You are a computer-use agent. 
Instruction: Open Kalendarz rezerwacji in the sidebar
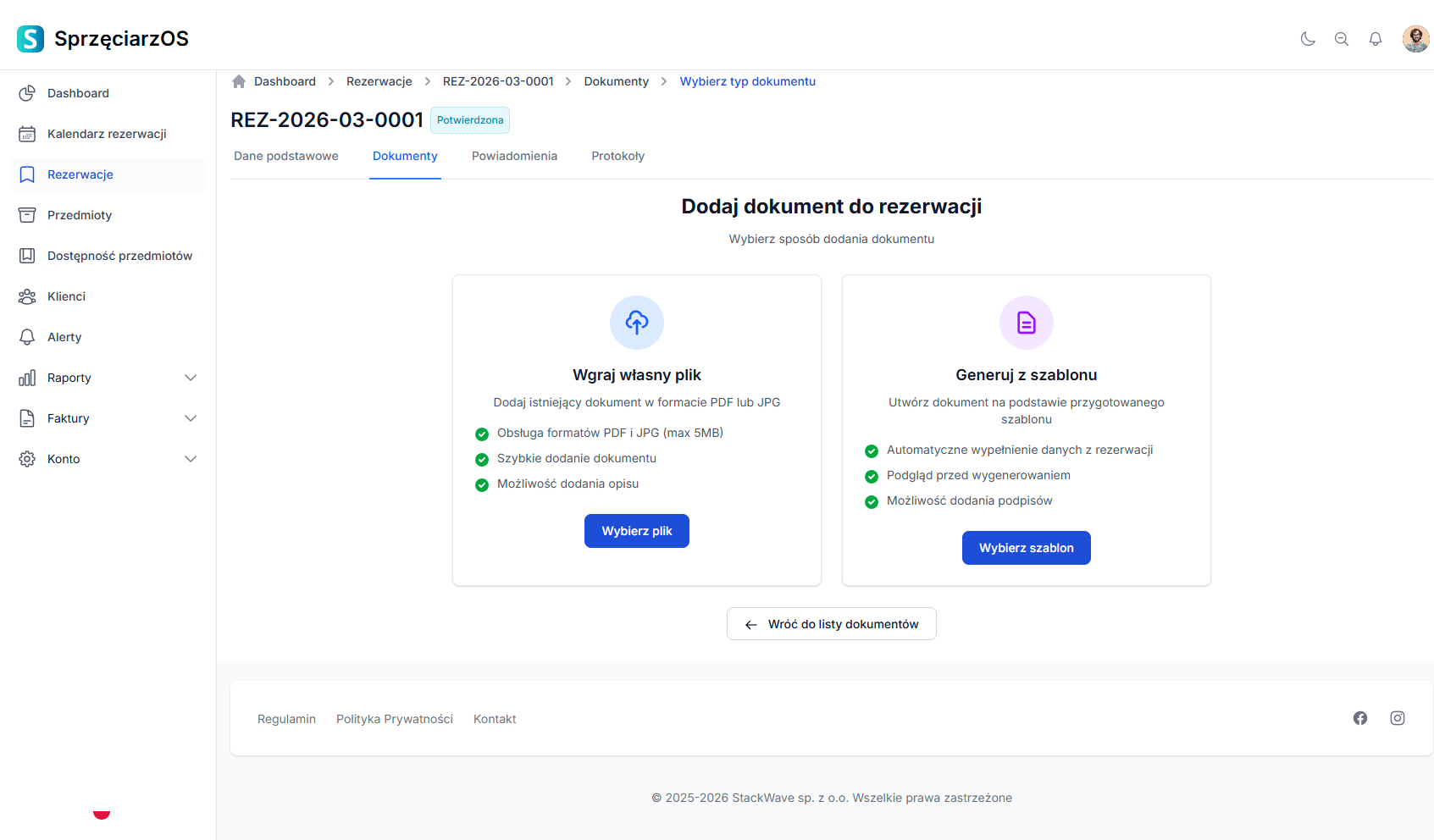(x=107, y=134)
